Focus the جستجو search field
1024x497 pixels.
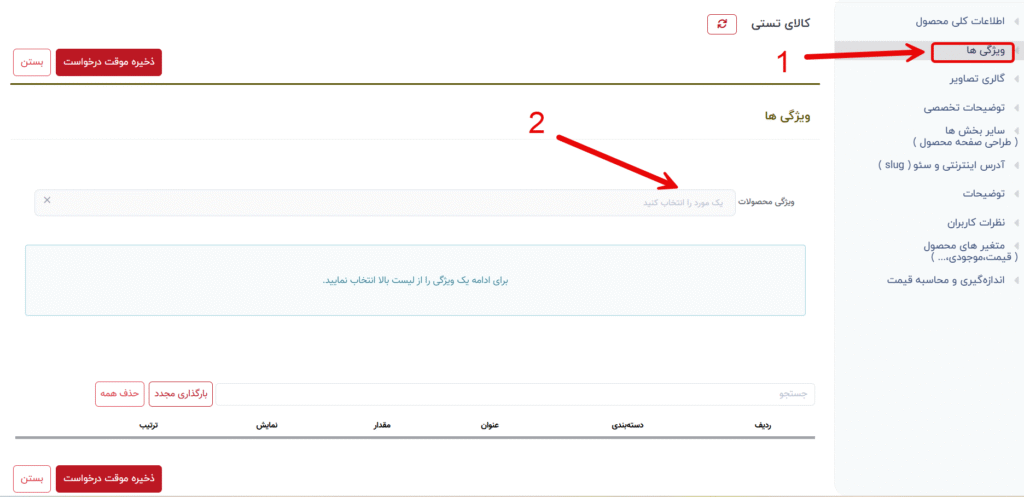point(515,395)
